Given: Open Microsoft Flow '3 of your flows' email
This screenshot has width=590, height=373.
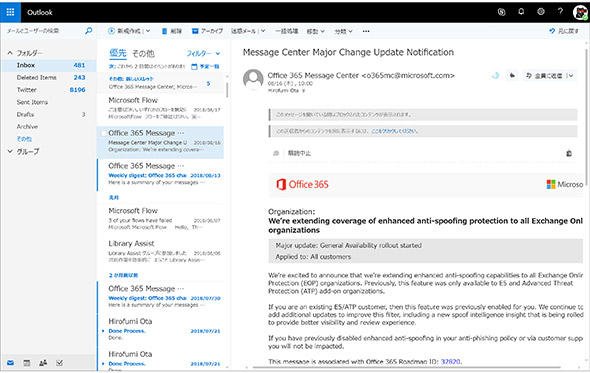Looking at the screenshot, I should click(x=161, y=218).
